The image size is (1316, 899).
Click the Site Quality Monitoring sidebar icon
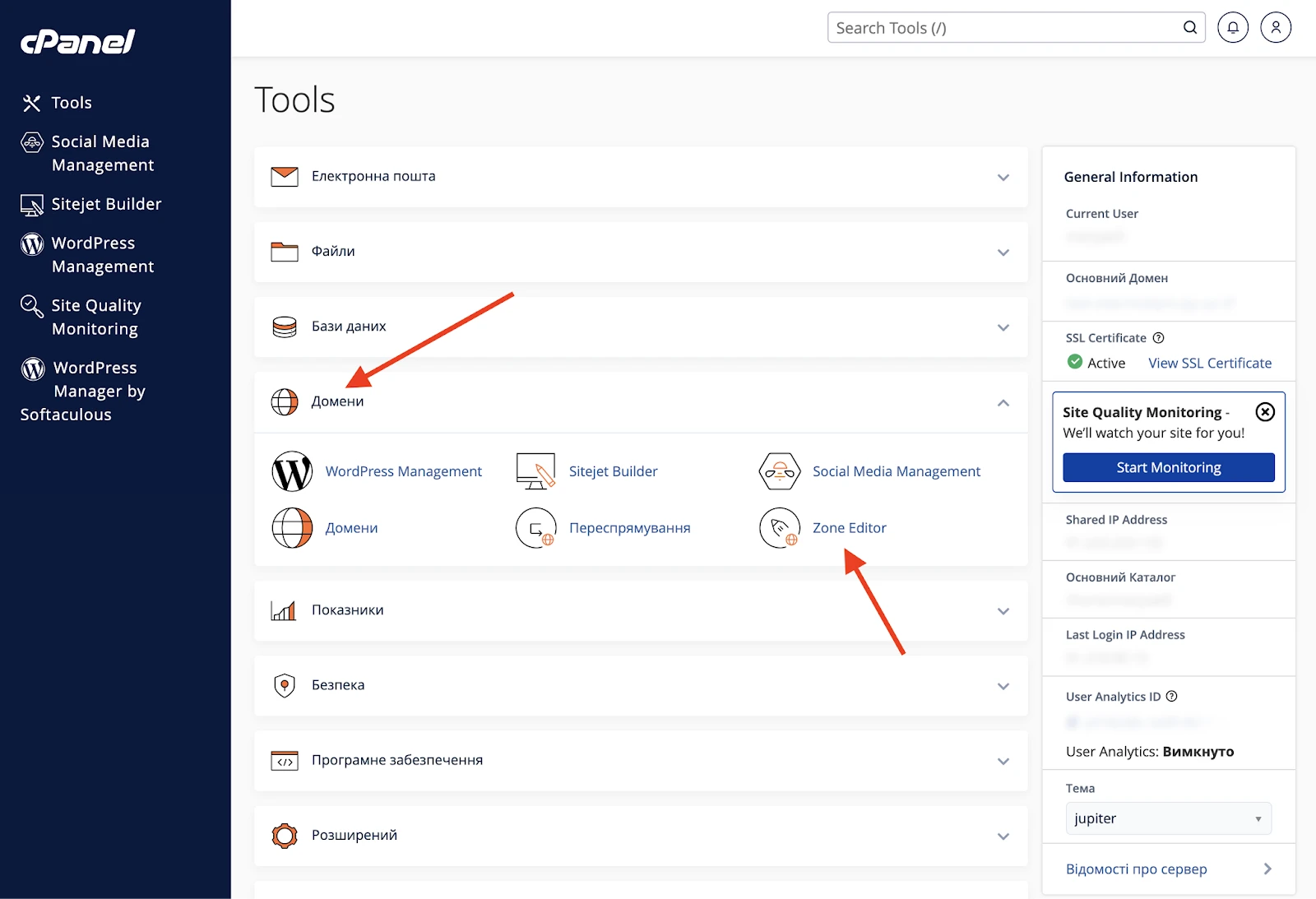coord(31,306)
